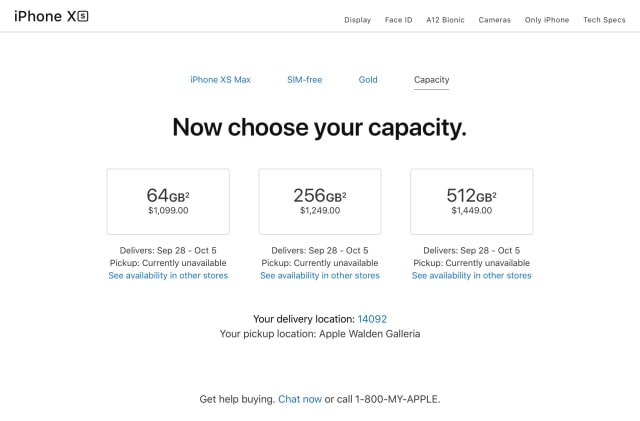Image resolution: width=640 pixels, height=421 pixels.
Task: Go to Face ID section
Action: click(x=398, y=20)
